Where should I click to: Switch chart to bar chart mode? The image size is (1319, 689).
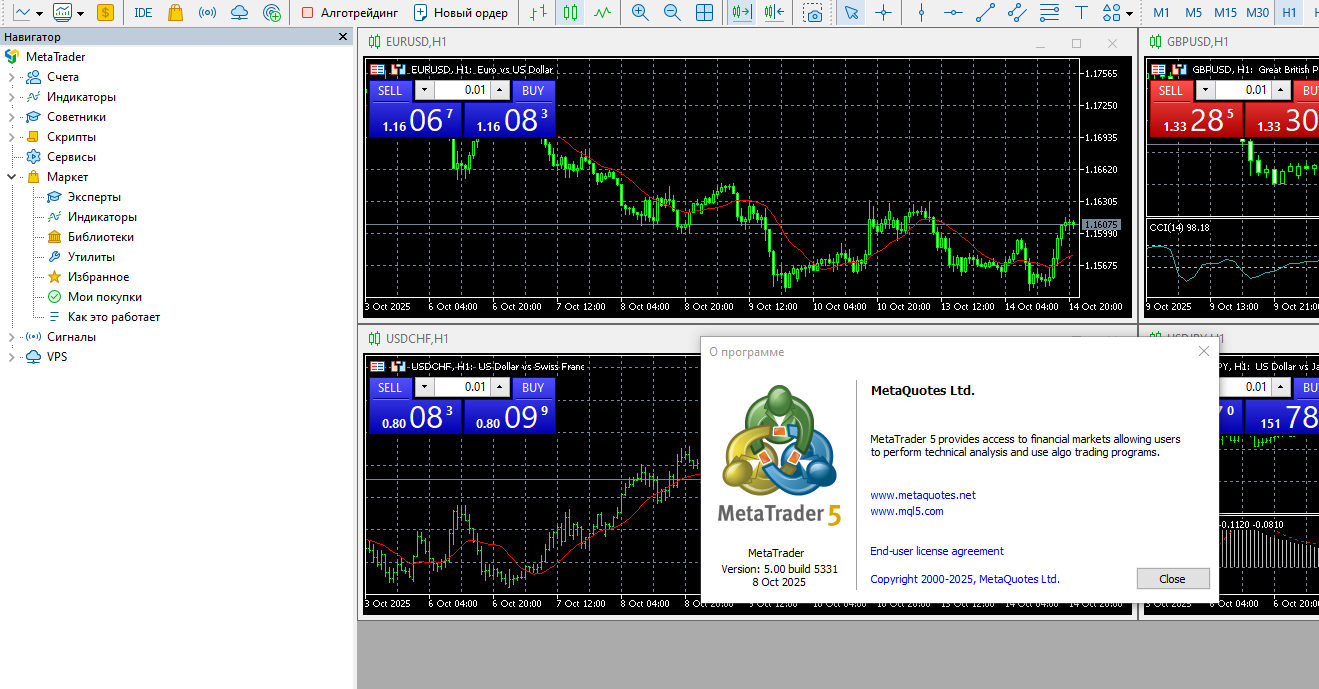click(x=539, y=13)
